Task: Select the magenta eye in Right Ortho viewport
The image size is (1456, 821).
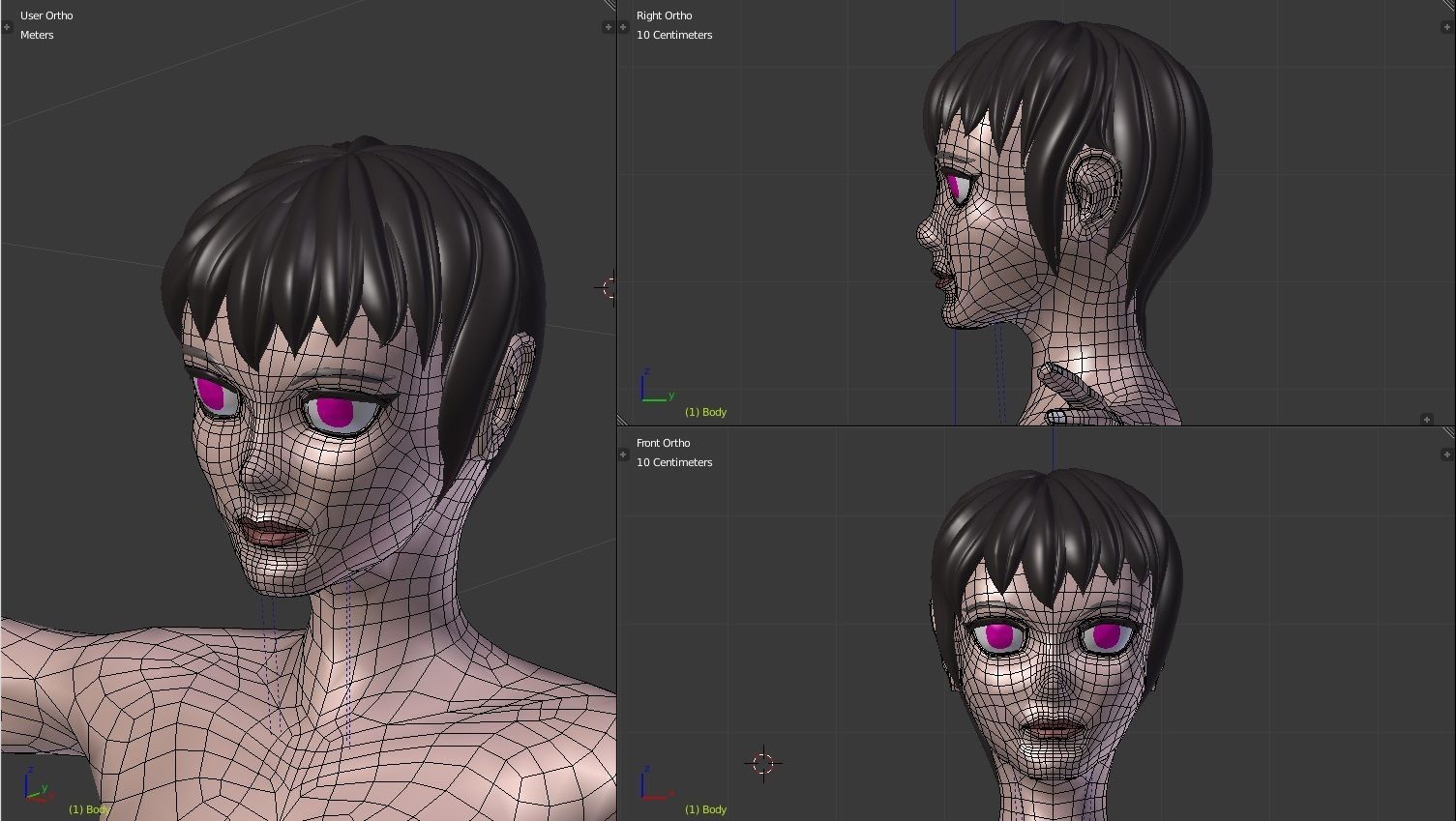Action: pos(954,187)
